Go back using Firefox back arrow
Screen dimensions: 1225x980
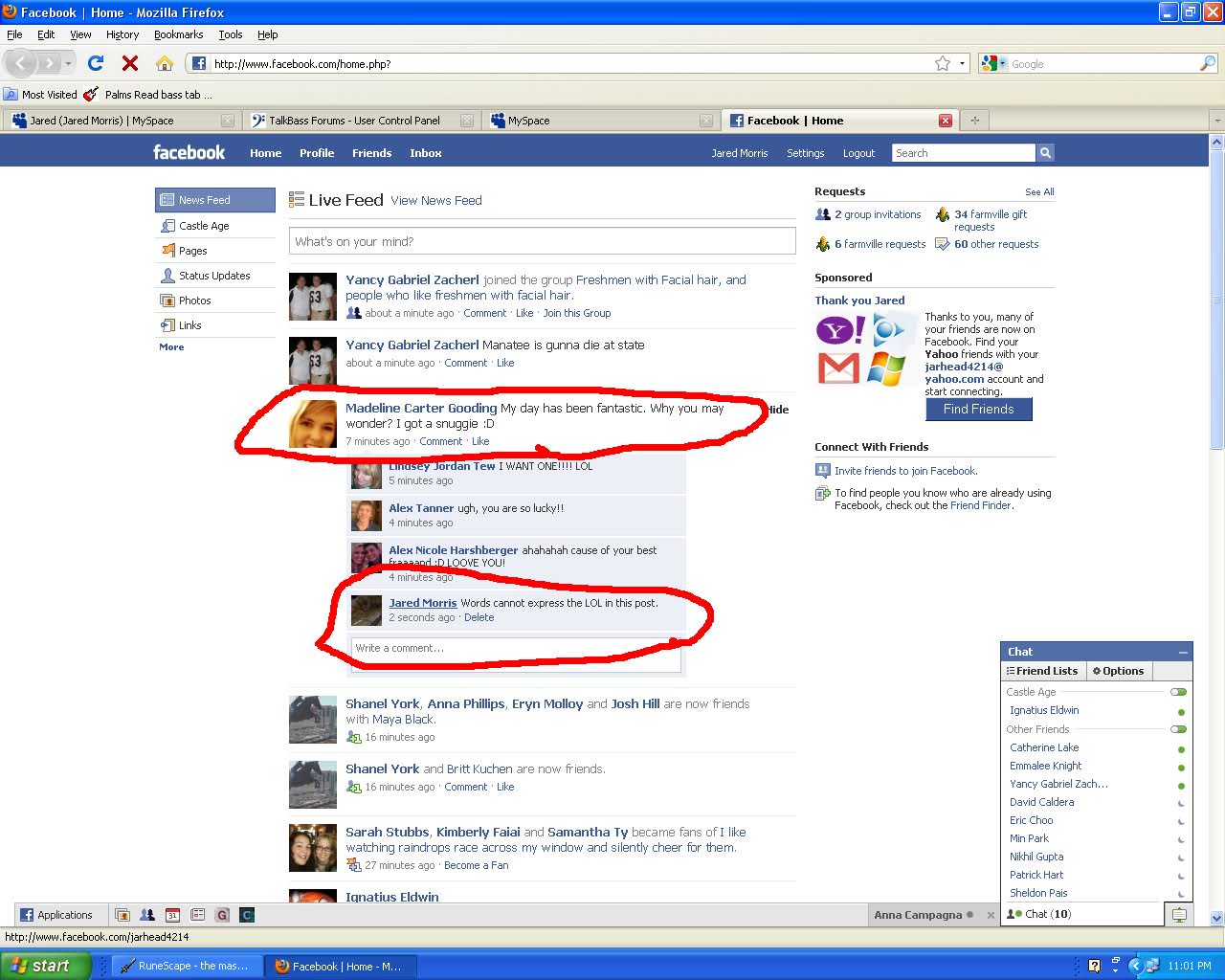[21, 63]
